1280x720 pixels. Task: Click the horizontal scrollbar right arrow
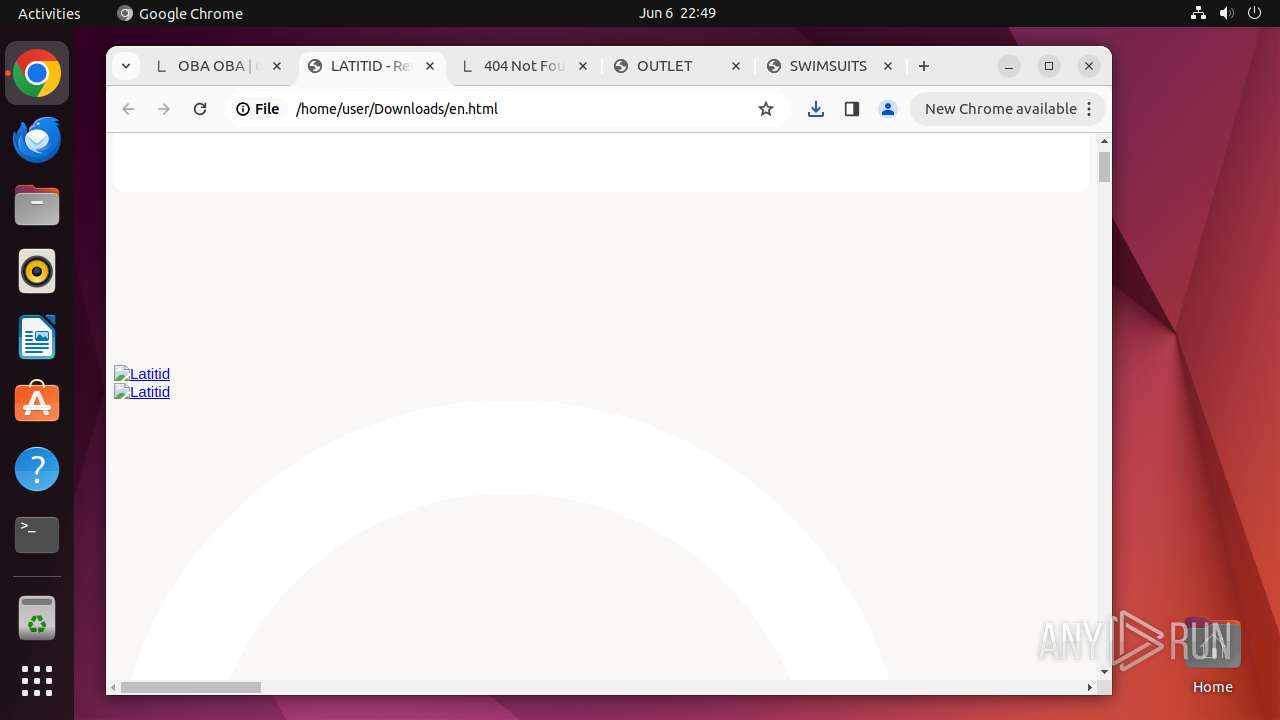point(1090,687)
